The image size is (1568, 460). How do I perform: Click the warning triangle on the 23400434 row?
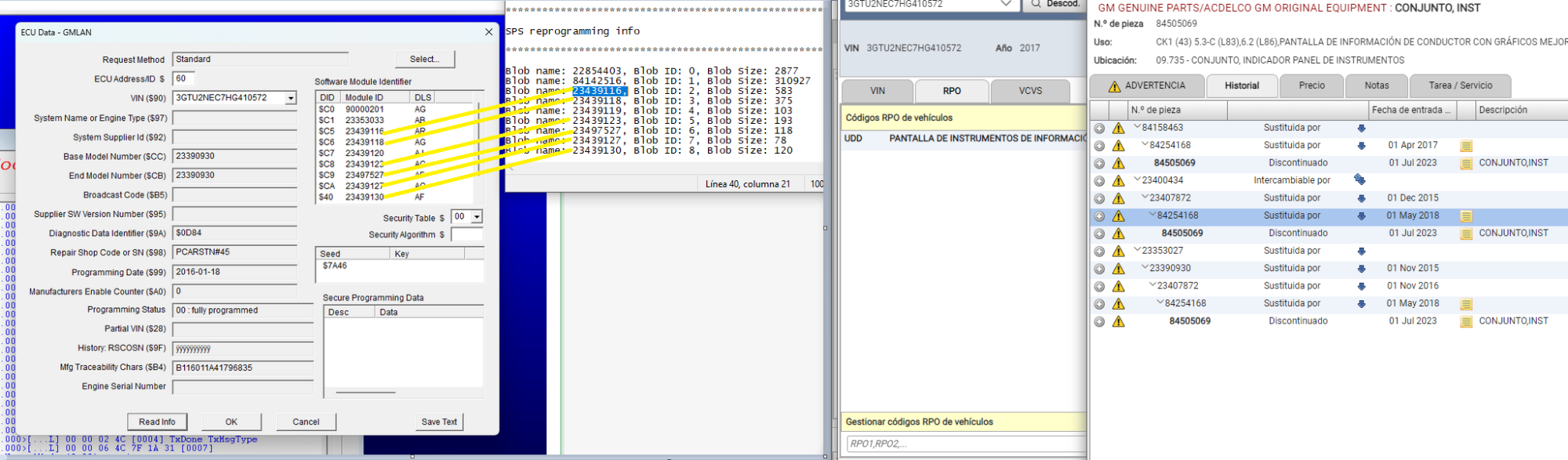point(1118,181)
